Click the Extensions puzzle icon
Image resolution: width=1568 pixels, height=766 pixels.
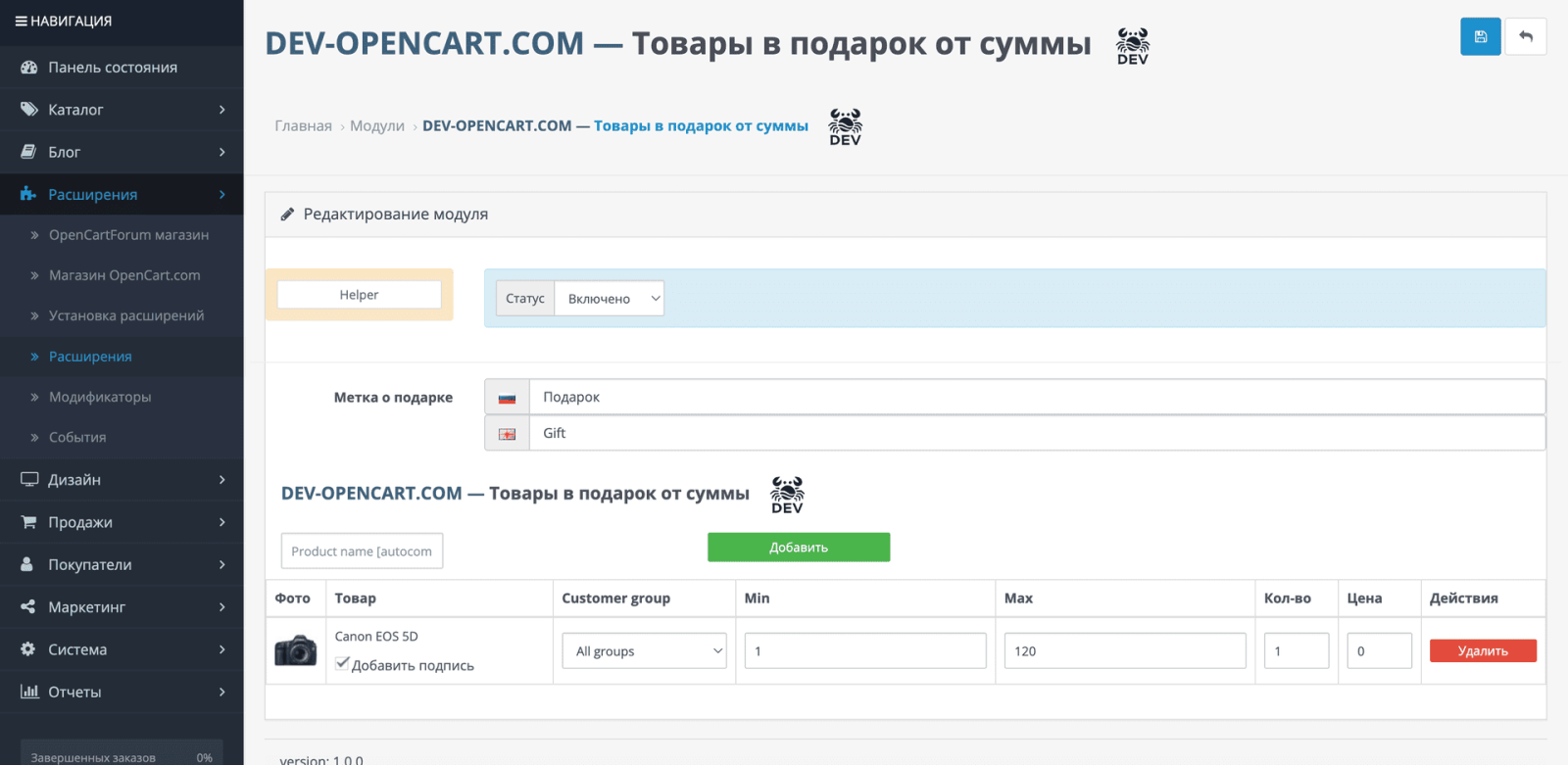pyautogui.click(x=28, y=194)
